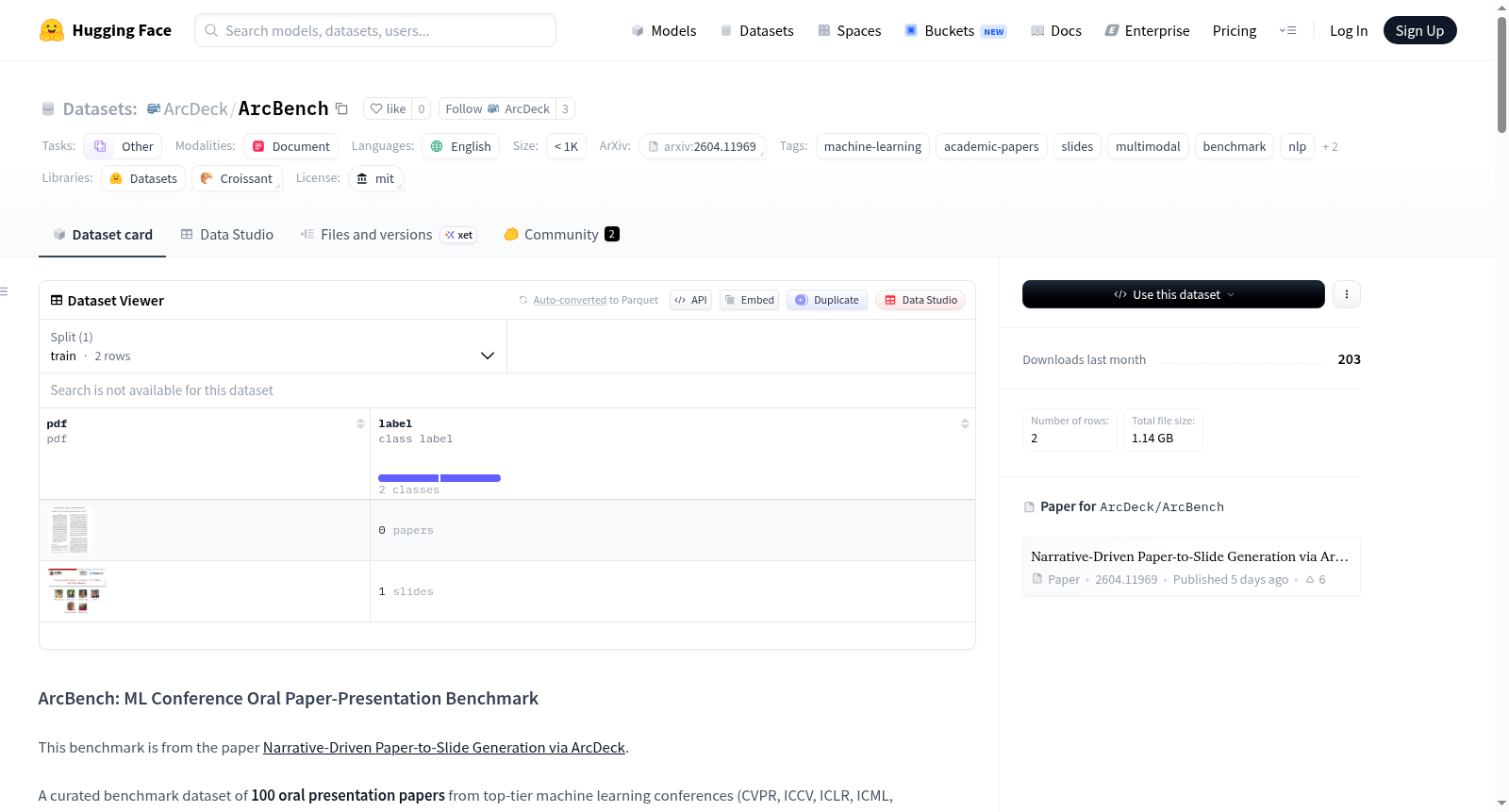This screenshot has height=812, width=1509.
Task: Select the Other task tag
Action: [123, 146]
